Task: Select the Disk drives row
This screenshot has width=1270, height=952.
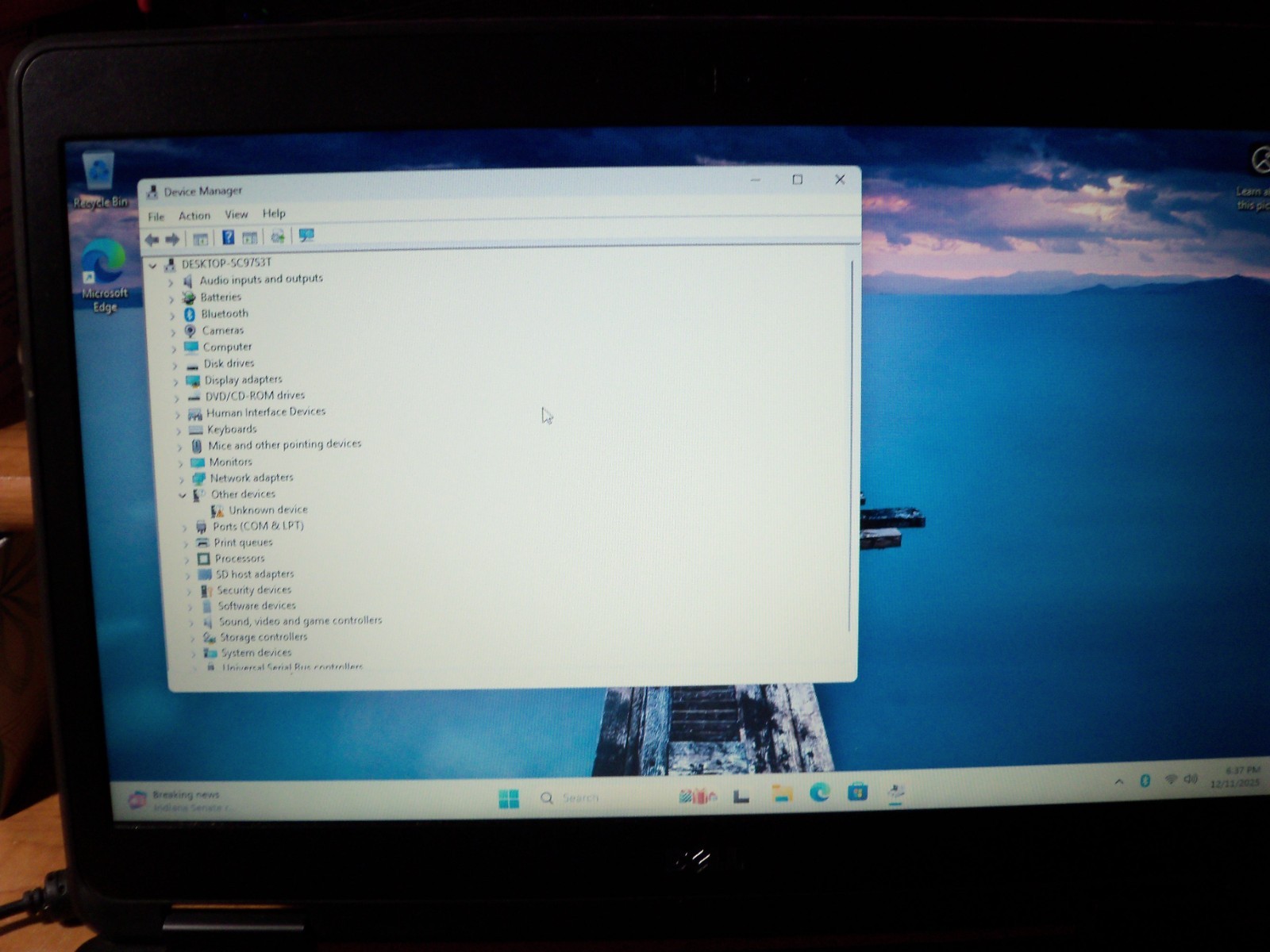Action: 229,363
